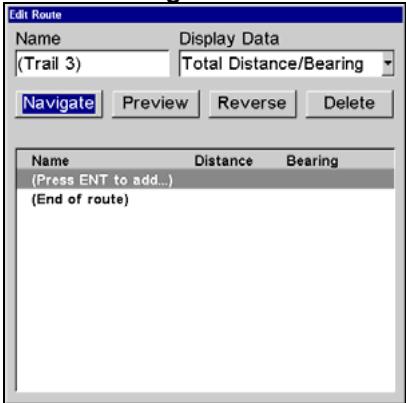Click the Name column header in waypoint list

click(x=50, y=161)
